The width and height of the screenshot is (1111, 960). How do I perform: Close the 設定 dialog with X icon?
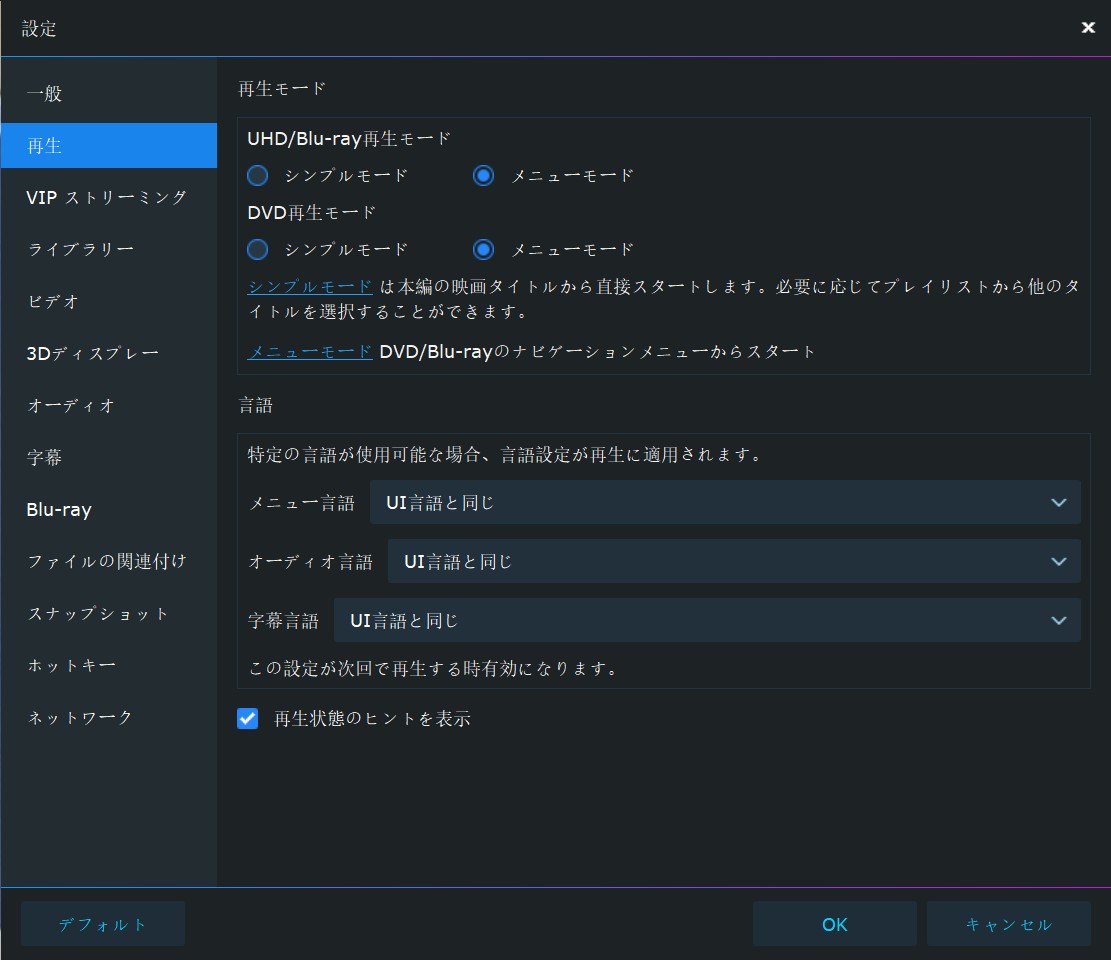click(1088, 28)
